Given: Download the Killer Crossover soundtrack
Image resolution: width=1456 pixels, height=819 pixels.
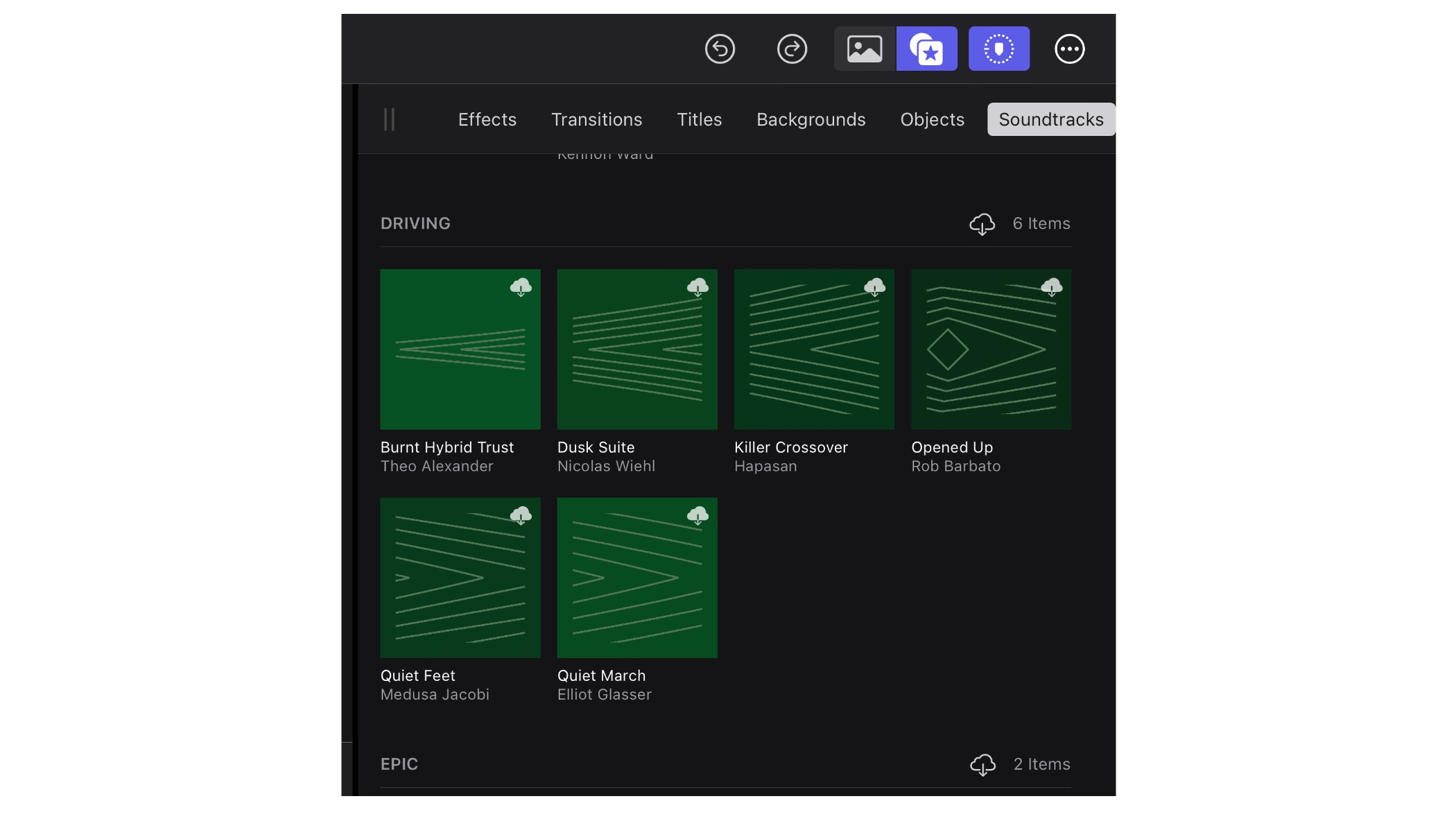Looking at the screenshot, I should coord(875,287).
